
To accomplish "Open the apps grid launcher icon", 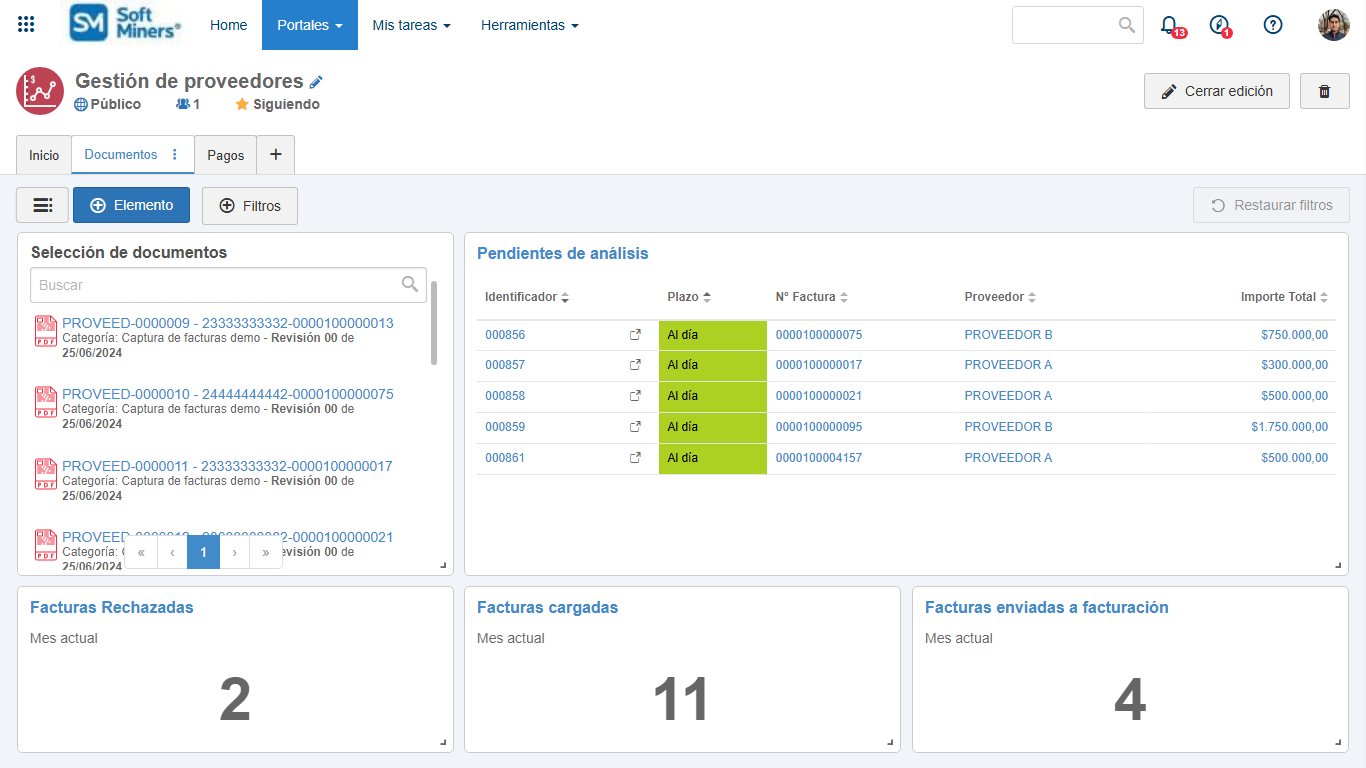I will (26, 25).
